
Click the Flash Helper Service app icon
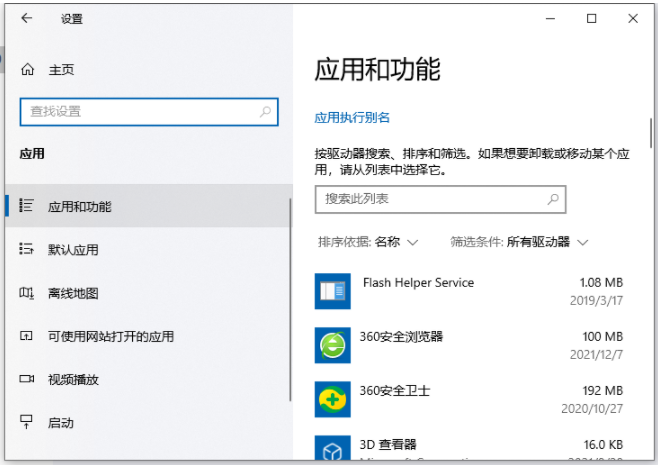click(x=331, y=291)
